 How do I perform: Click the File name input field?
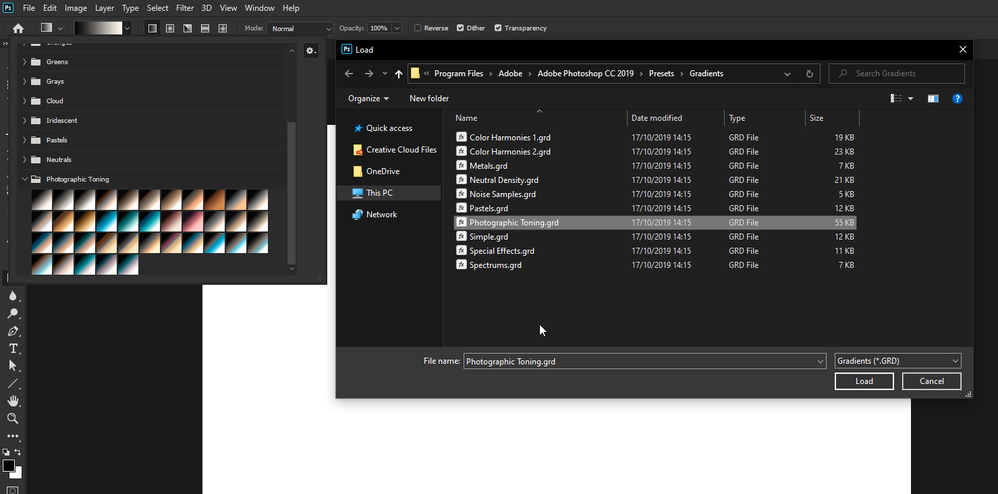[645, 361]
